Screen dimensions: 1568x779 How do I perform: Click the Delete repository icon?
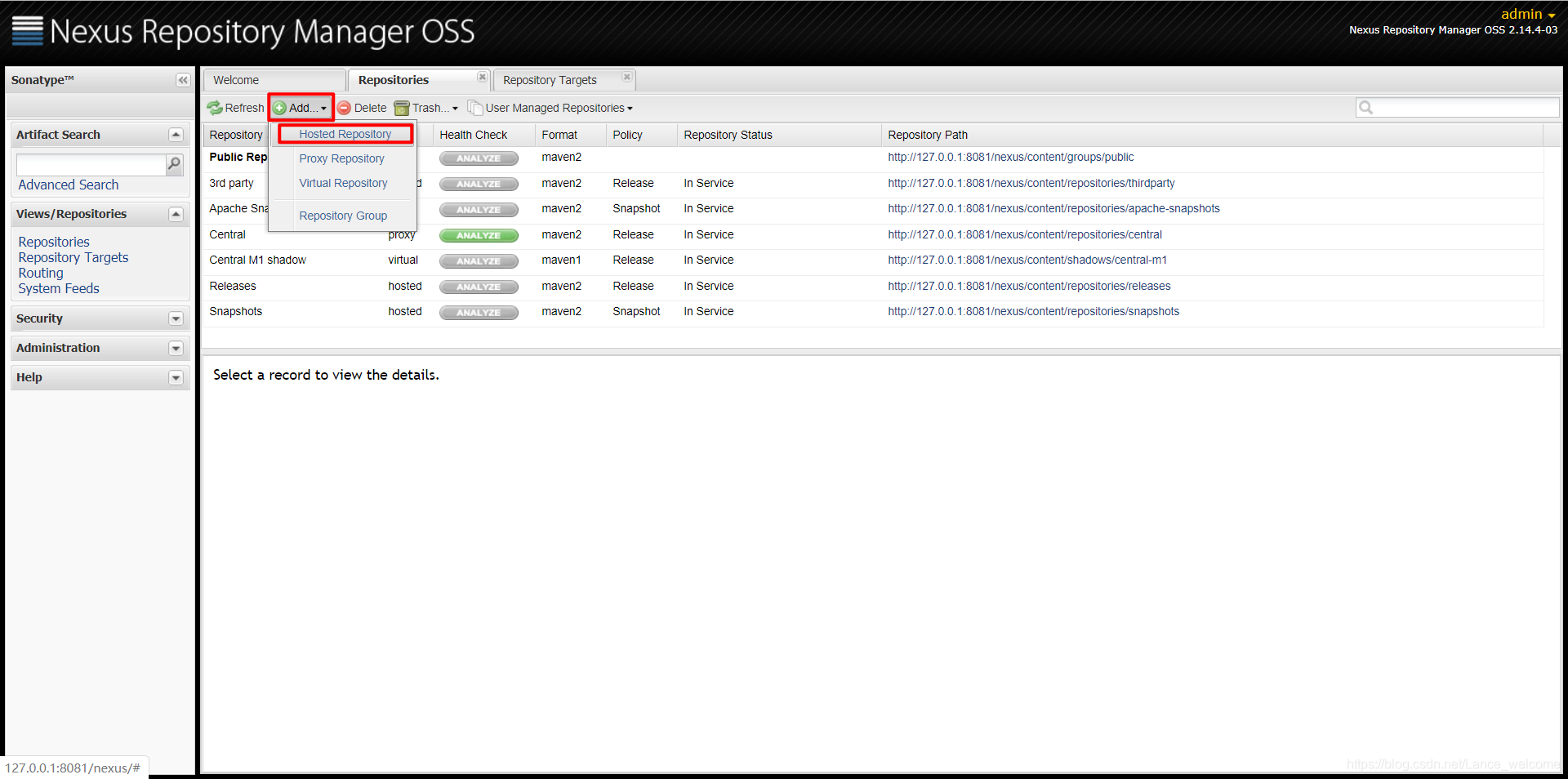345,108
